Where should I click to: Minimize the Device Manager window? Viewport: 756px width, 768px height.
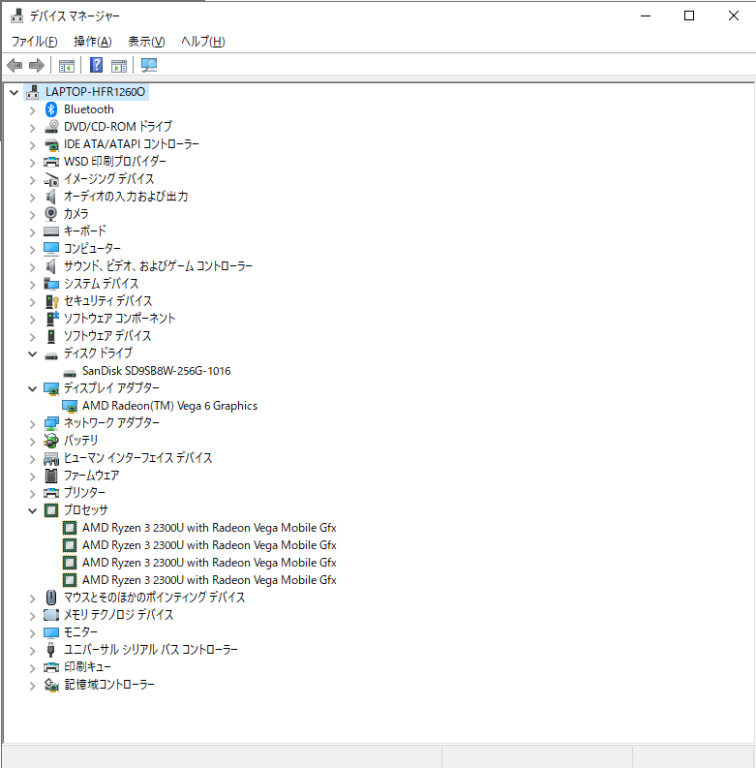point(646,16)
